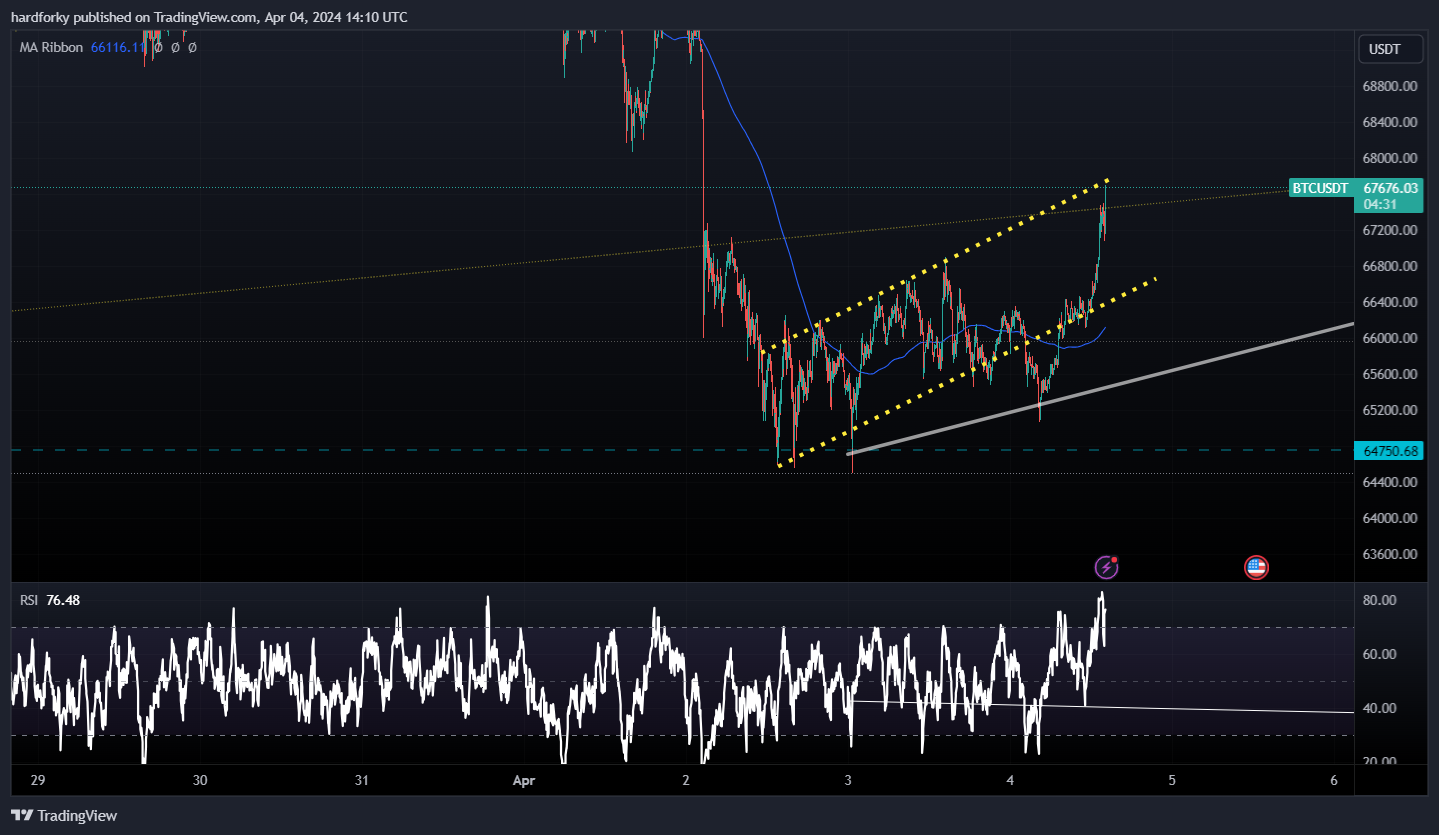
Task: Click the publication header text by hardforky
Action: 209,17
